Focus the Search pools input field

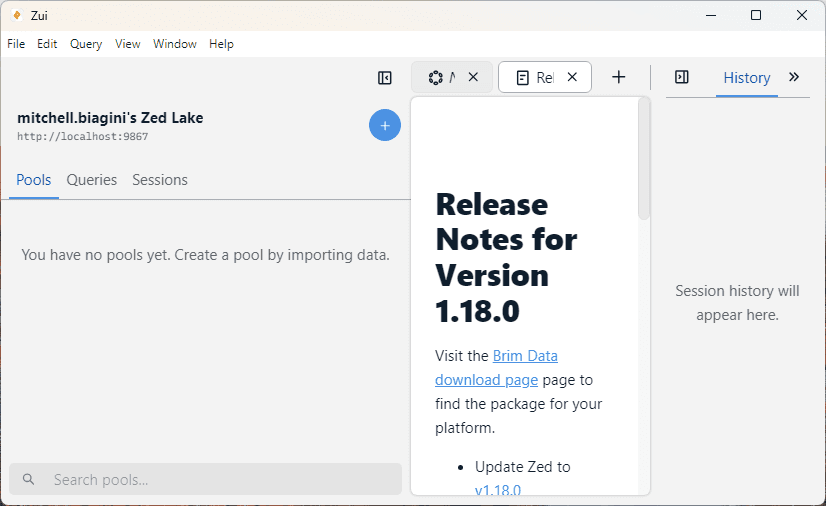pos(205,479)
